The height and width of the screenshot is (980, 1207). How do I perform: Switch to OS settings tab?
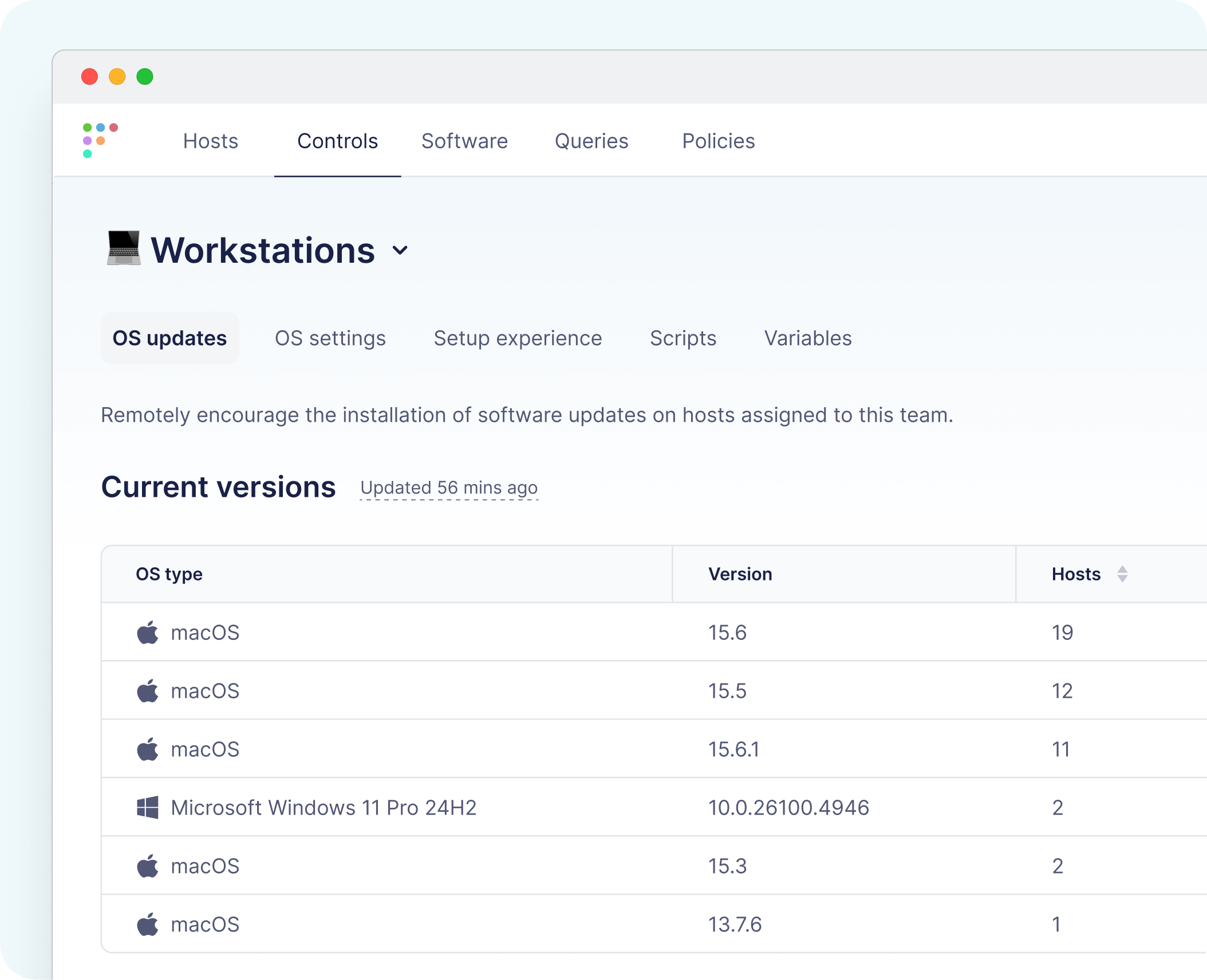pos(330,338)
